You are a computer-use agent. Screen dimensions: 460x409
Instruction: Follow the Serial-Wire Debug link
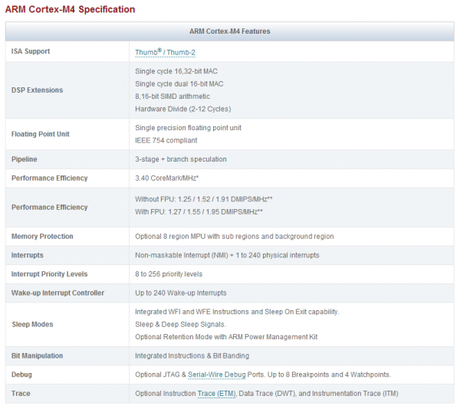tap(217, 375)
